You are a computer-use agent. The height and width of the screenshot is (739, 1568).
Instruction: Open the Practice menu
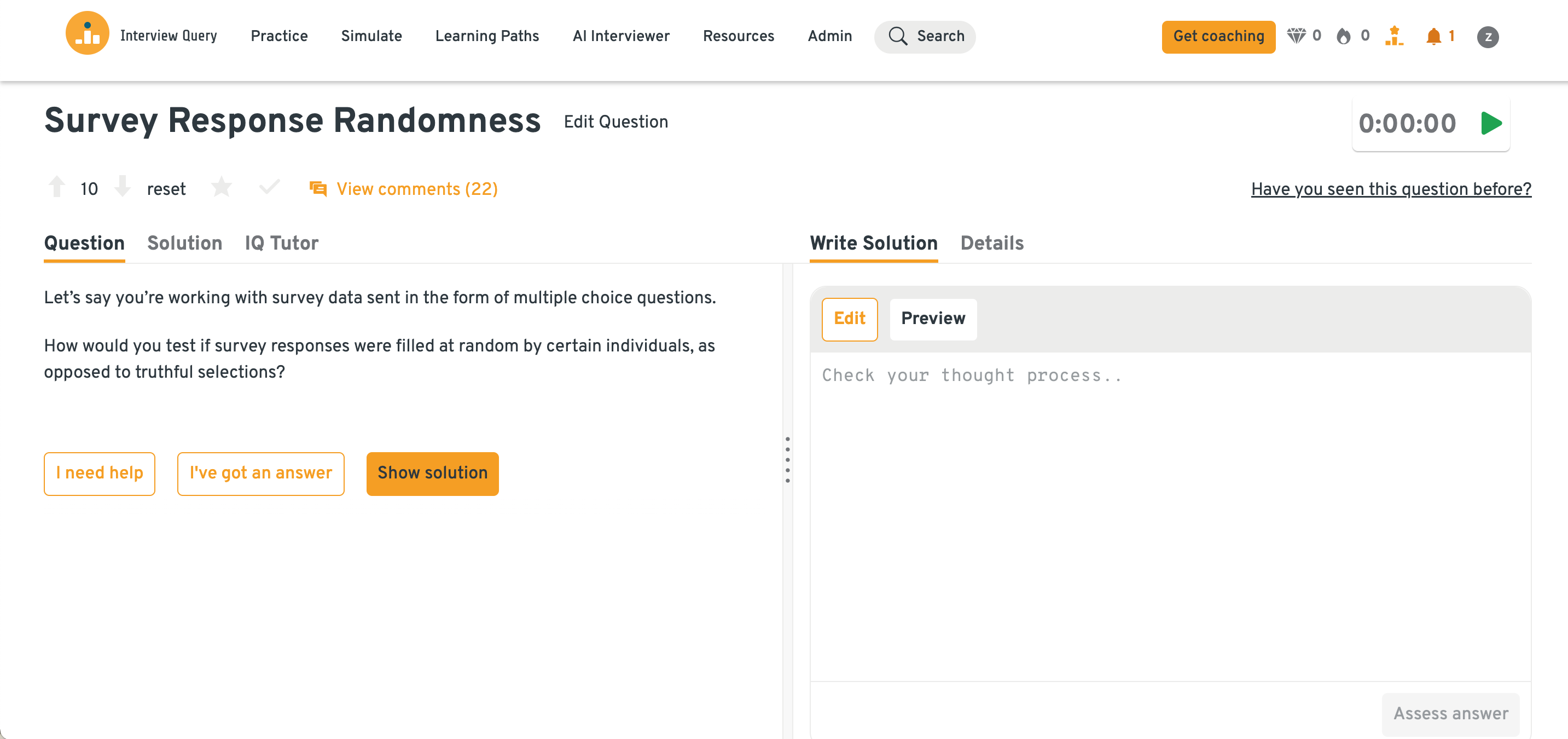pyautogui.click(x=279, y=37)
